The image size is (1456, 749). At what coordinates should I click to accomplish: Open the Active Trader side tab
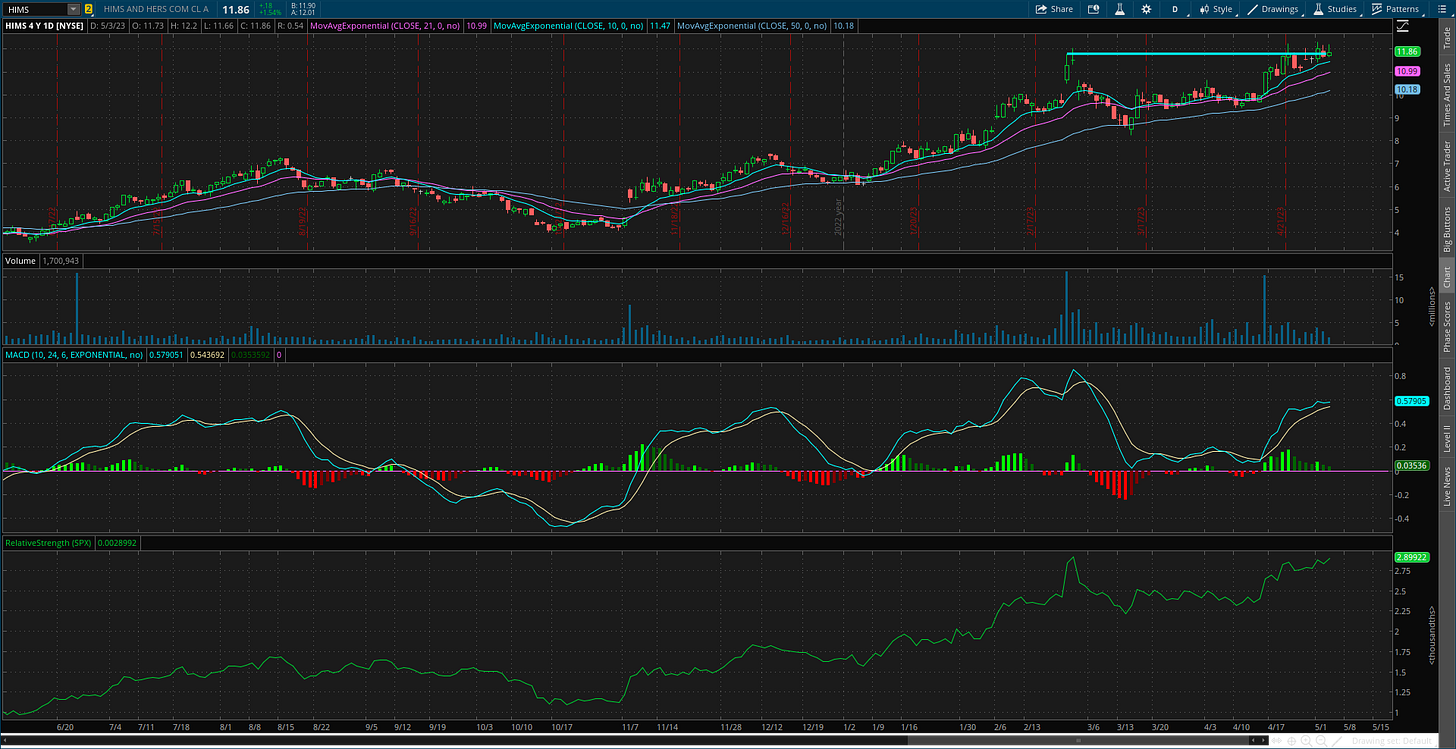1446,166
